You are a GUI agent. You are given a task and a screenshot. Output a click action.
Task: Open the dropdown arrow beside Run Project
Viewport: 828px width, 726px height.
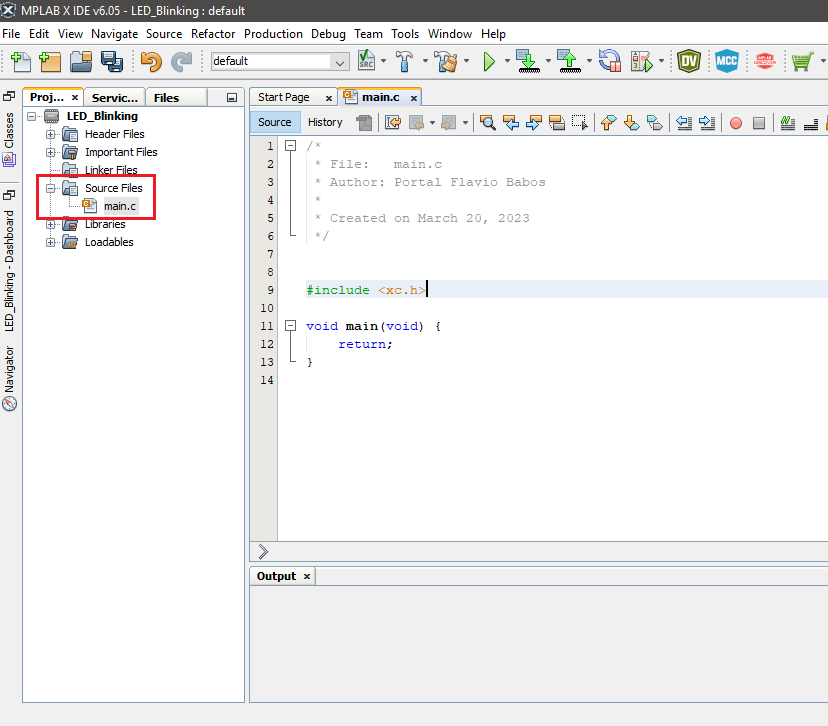pos(507,61)
